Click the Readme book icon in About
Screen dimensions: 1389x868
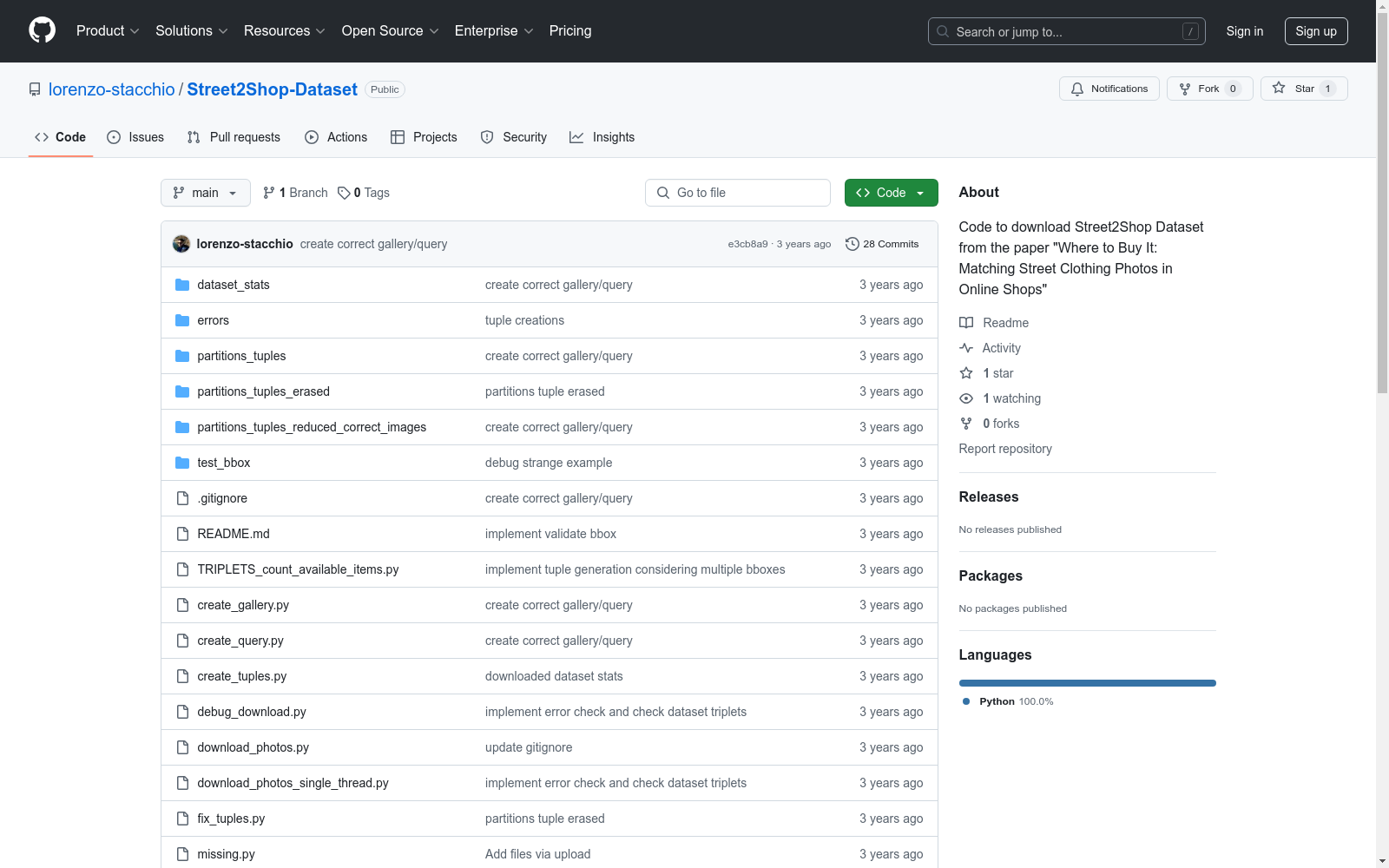tap(966, 323)
